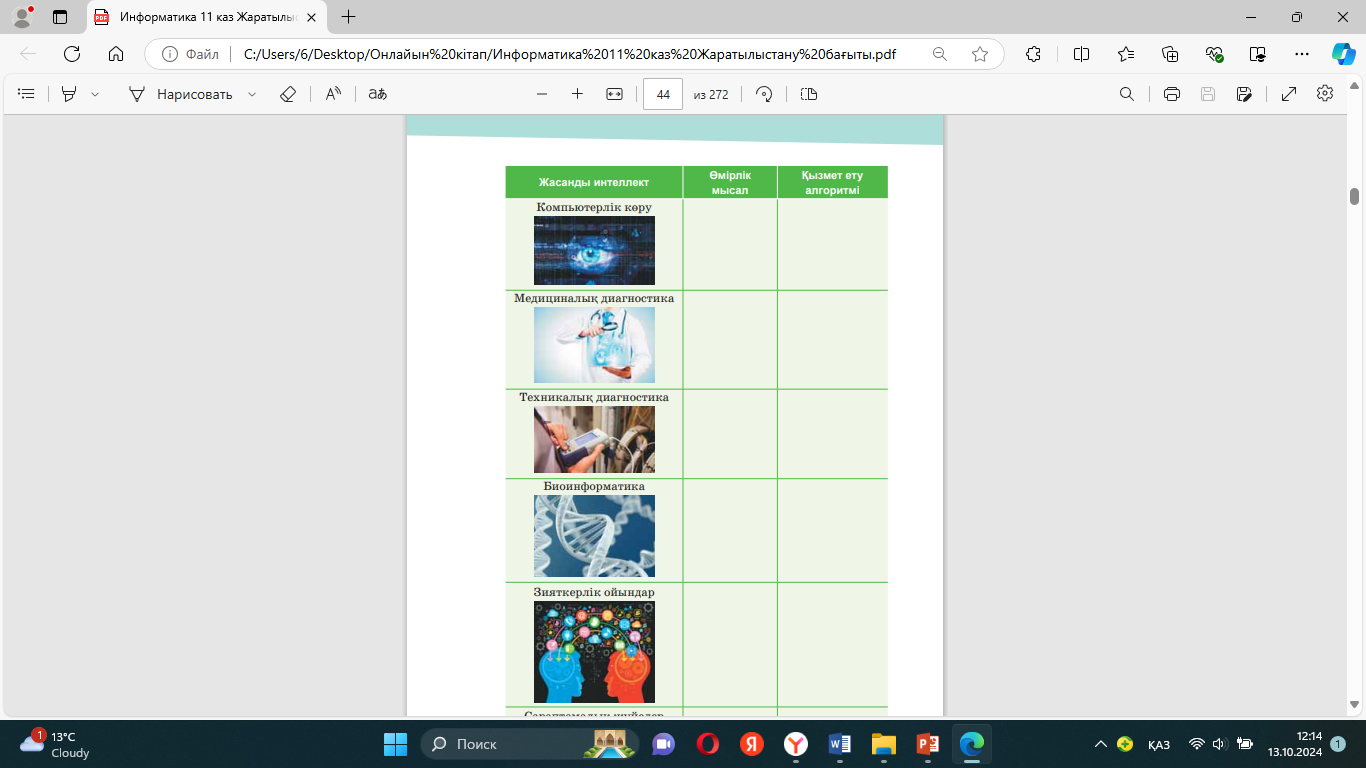Expand highlight color dropdown arrow
This screenshot has height=768, width=1366.
pos(95,94)
